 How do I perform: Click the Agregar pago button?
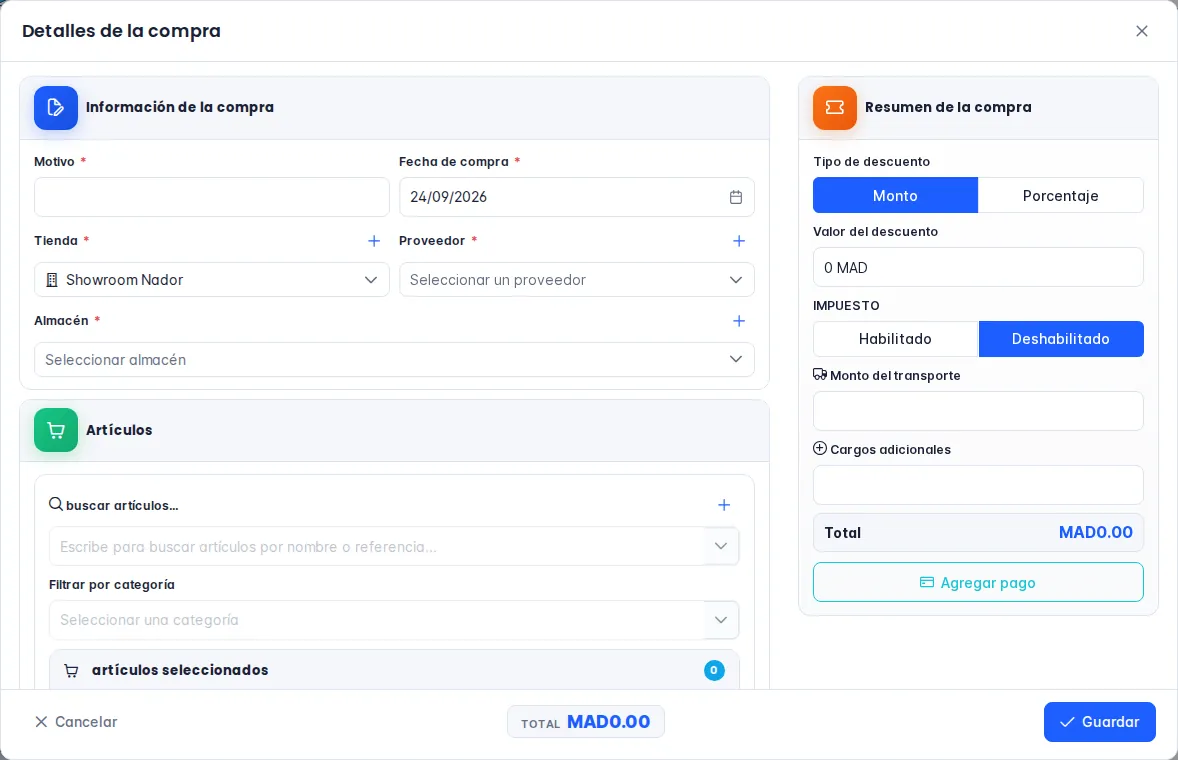pos(978,582)
